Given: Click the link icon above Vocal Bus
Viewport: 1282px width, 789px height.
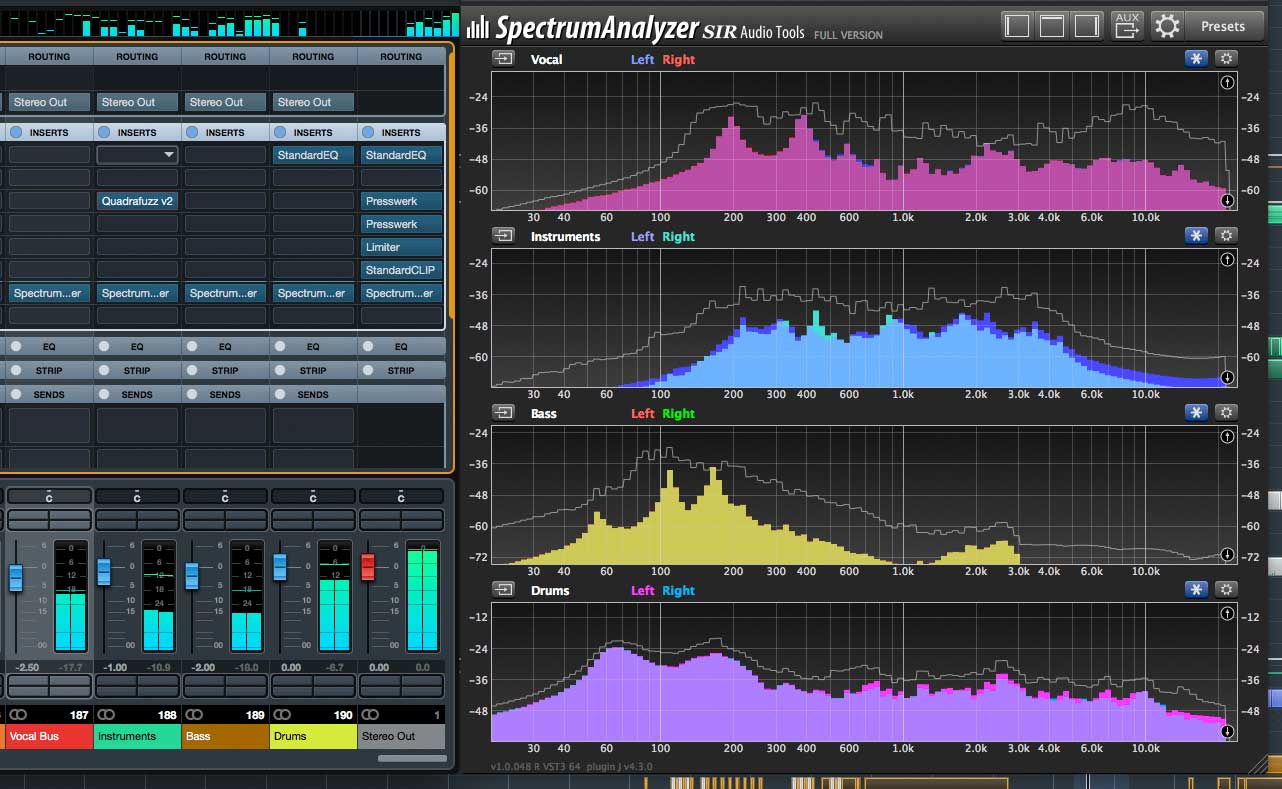Looking at the screenshot, I should tap(18, 715).
